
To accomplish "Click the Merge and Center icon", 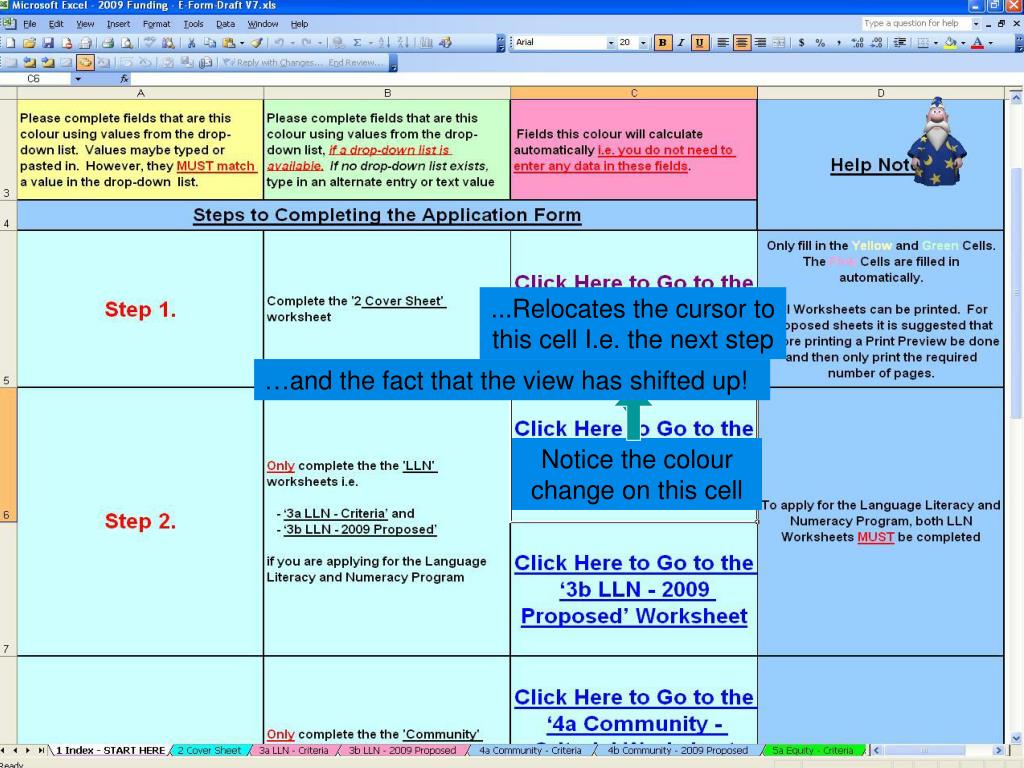I will pos(778,42).
